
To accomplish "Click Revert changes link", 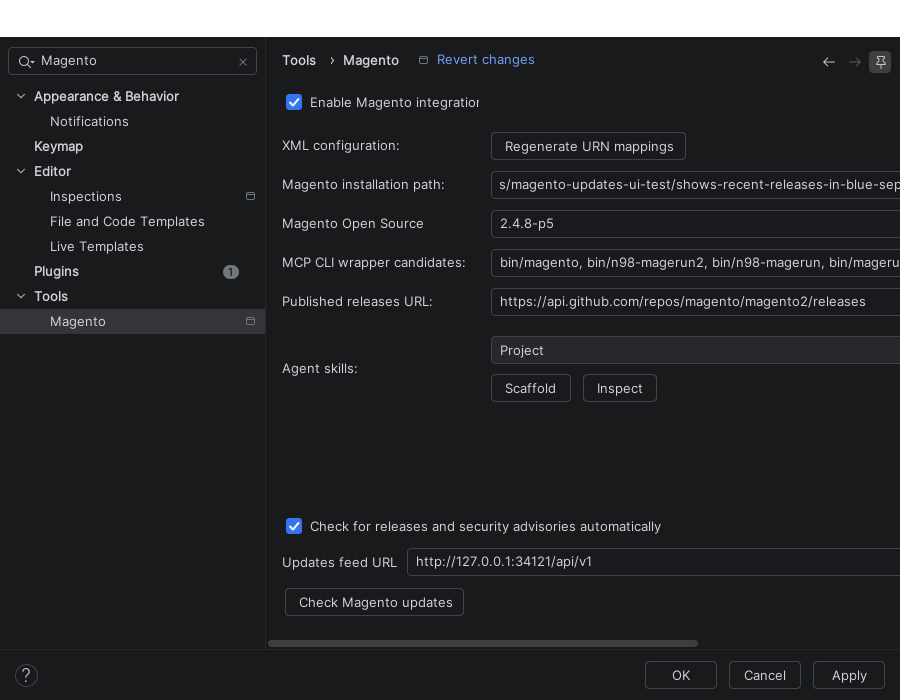I will point(486,60).
